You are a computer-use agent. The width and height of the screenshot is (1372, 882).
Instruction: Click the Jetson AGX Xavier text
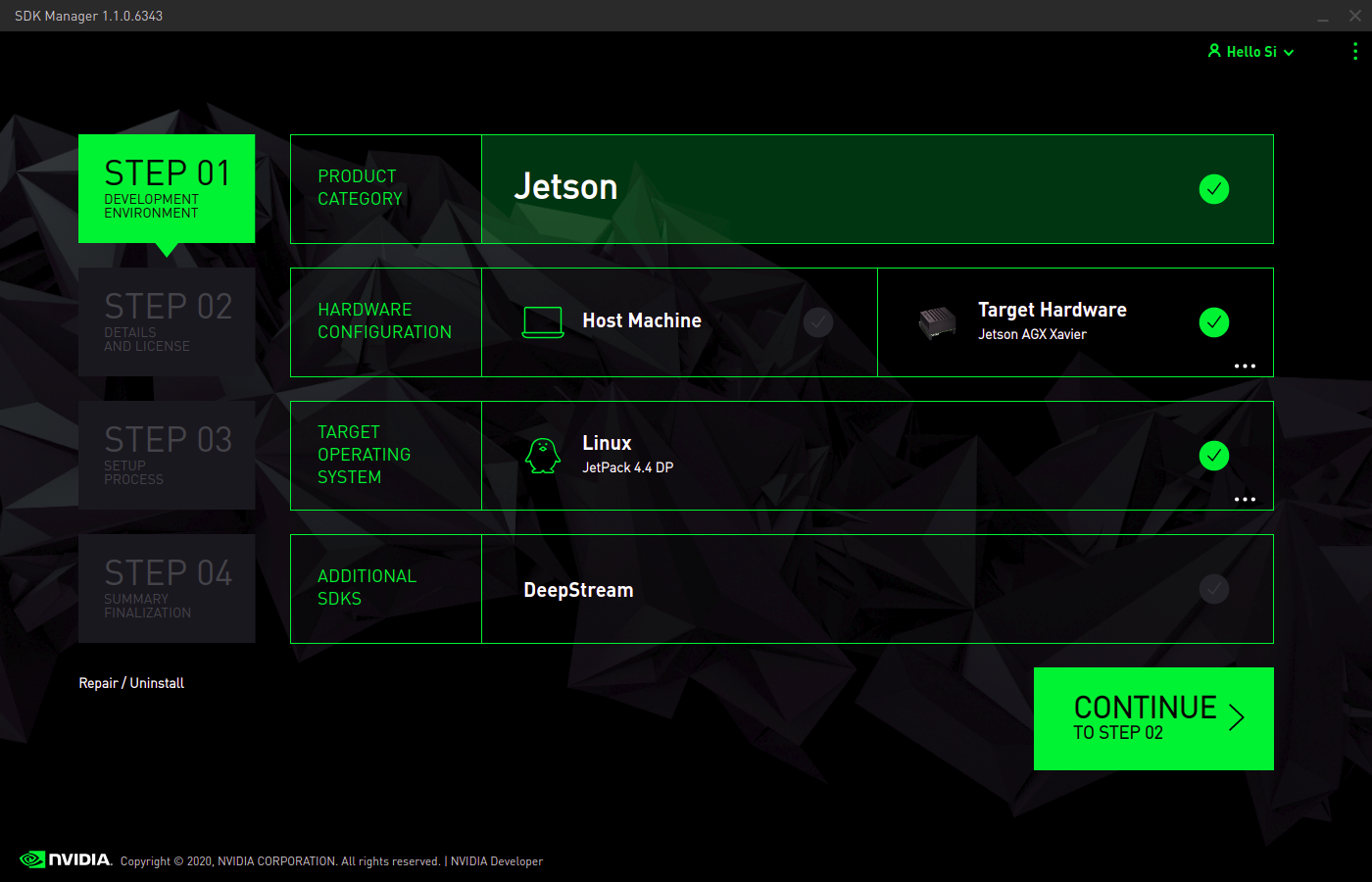coord(1032,334)
